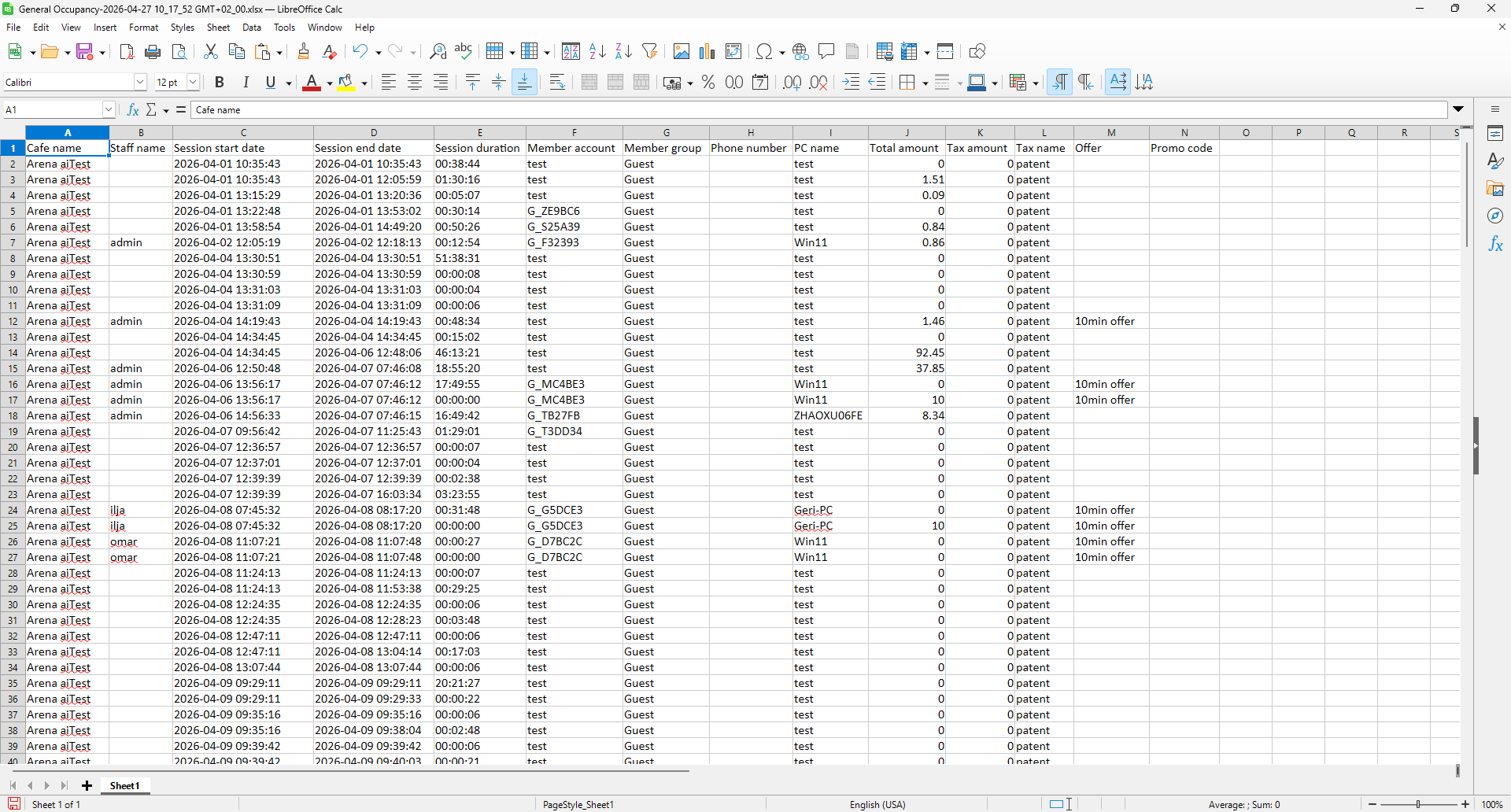Open Font Size dropdown list

coord(193,83)
